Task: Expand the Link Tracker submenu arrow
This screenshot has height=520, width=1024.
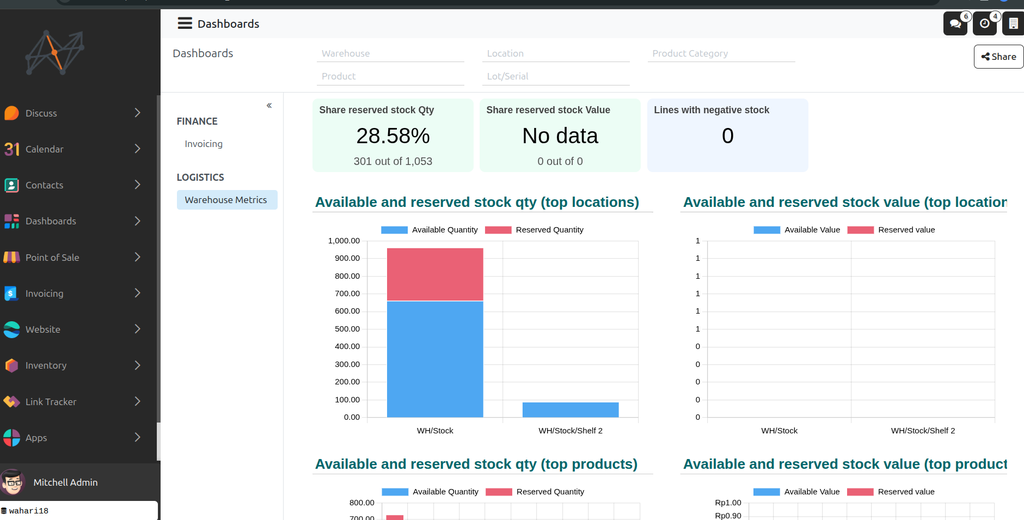Action: tap(137, 401)
